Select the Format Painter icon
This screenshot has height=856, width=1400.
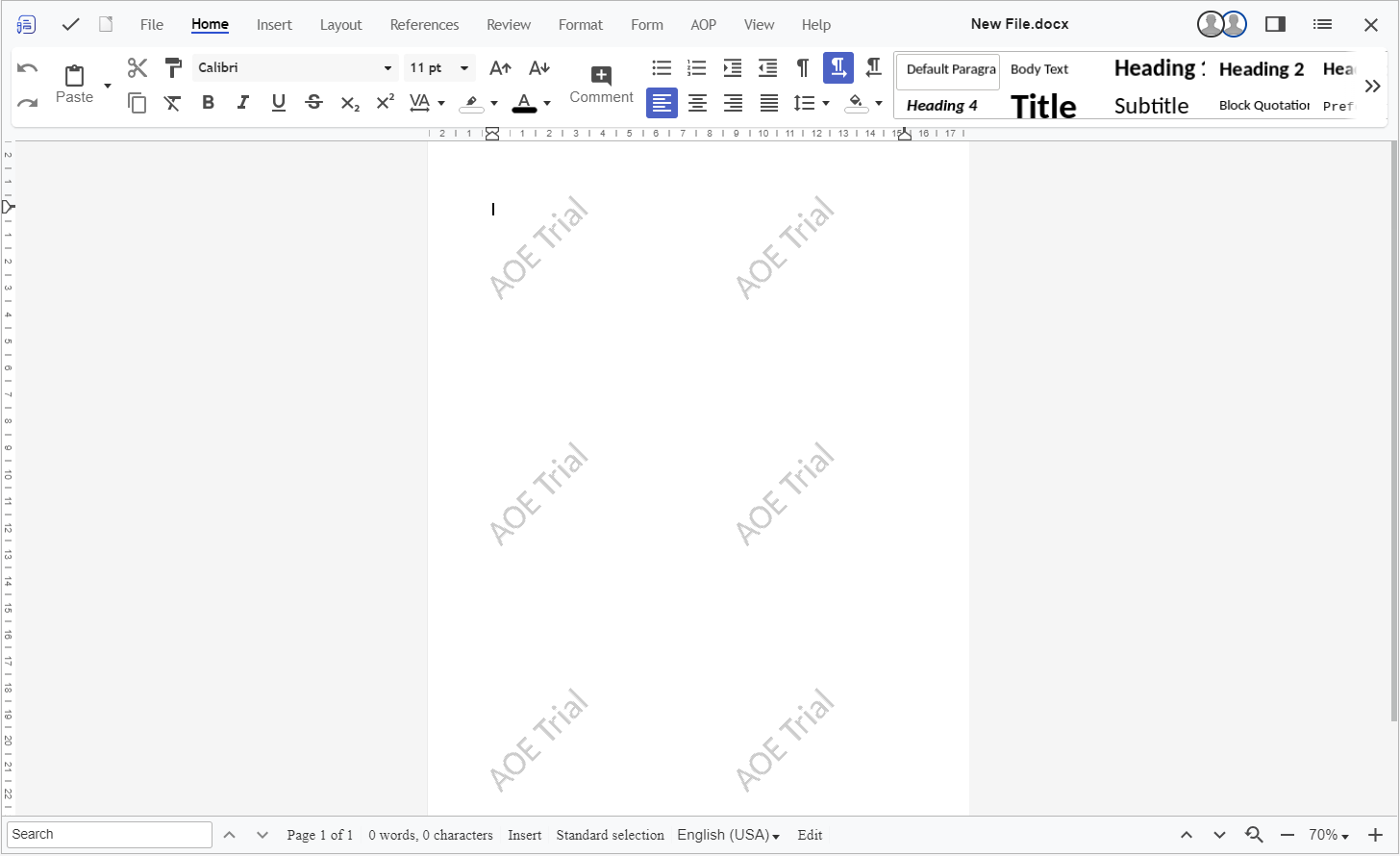[173, 67]
